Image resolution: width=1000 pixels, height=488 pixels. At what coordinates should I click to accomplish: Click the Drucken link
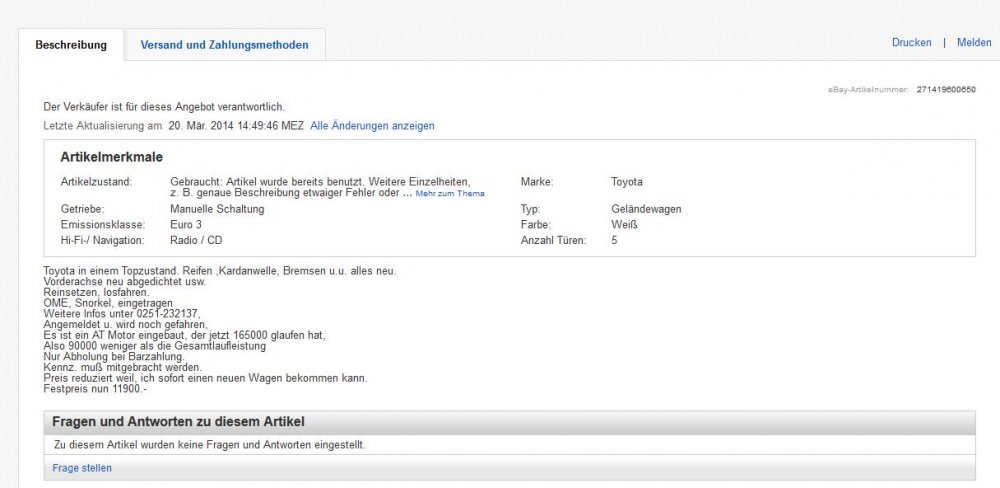[911, 42]
